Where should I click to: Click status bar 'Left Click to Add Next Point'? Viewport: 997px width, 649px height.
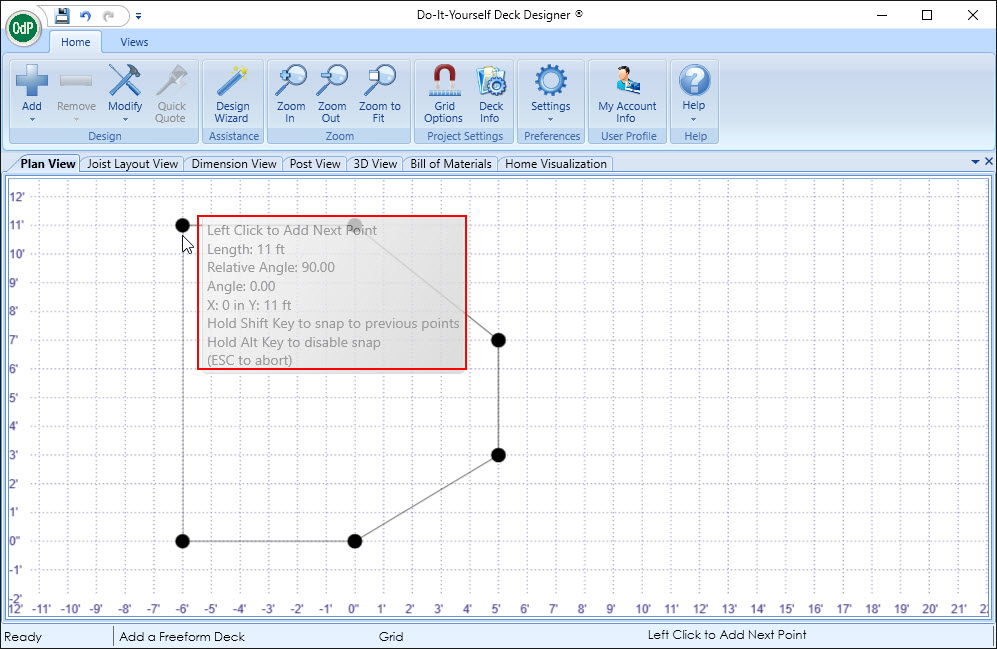(727, 634)
